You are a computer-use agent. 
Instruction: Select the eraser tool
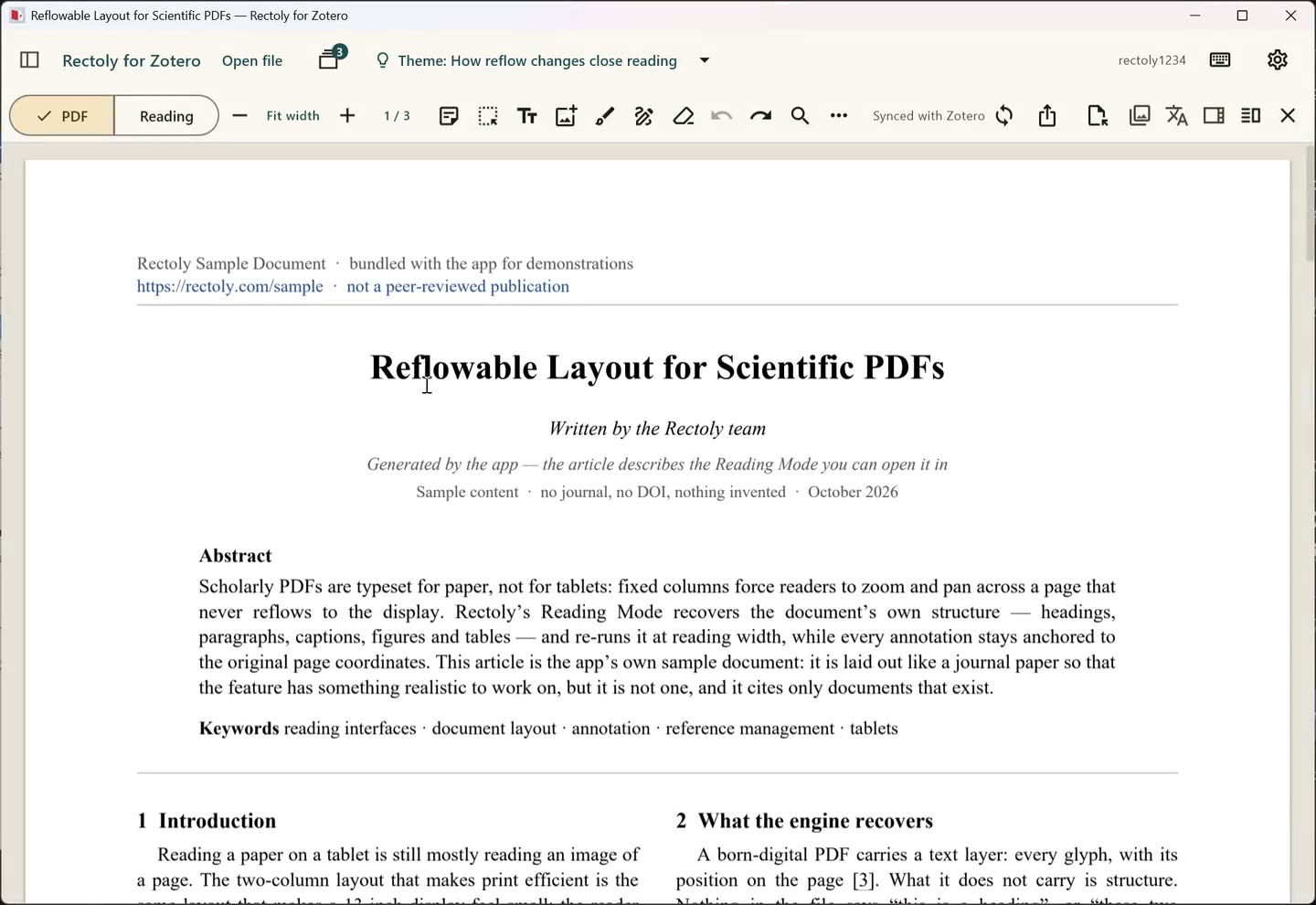click(684, 116)
